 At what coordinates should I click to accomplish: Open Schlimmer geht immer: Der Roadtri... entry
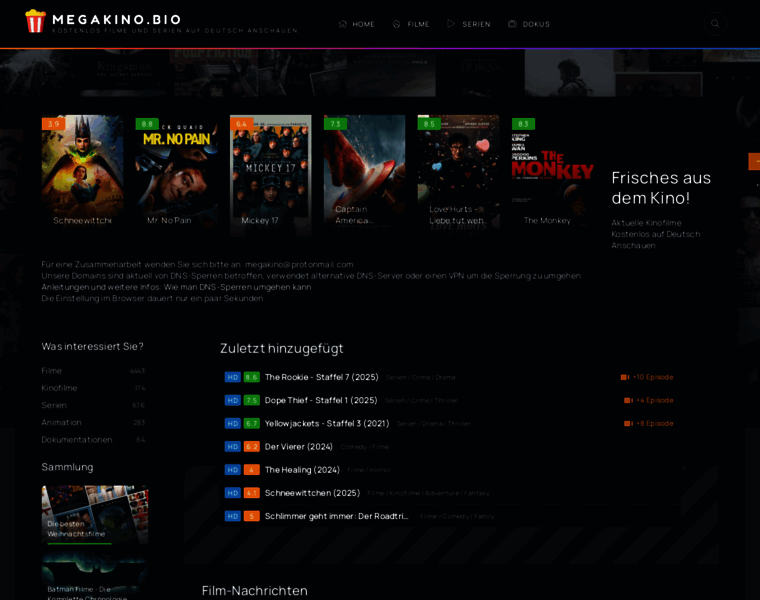point(336,517)
